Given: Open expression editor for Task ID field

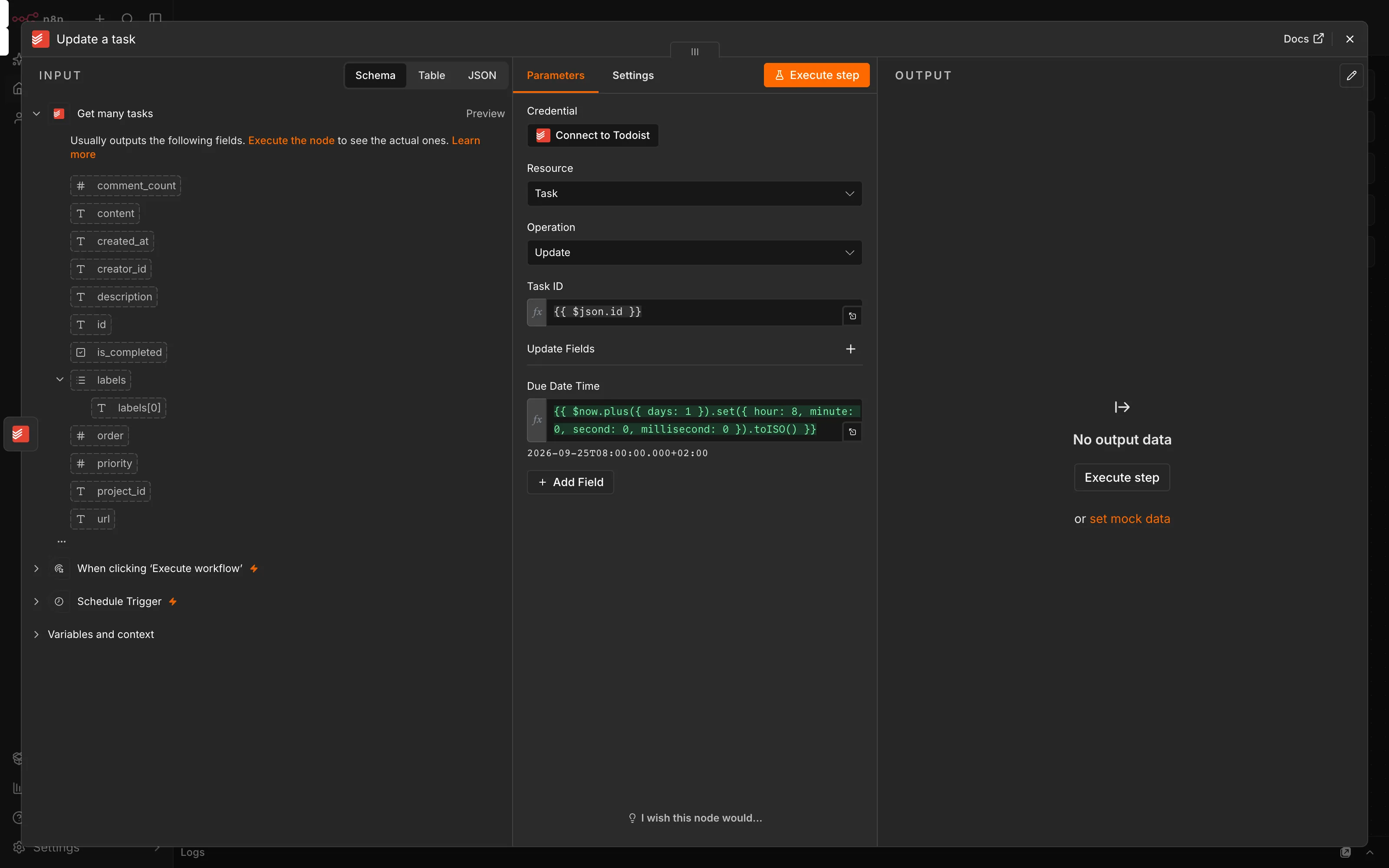Looking at the screenshot, I should pos(852,316).
